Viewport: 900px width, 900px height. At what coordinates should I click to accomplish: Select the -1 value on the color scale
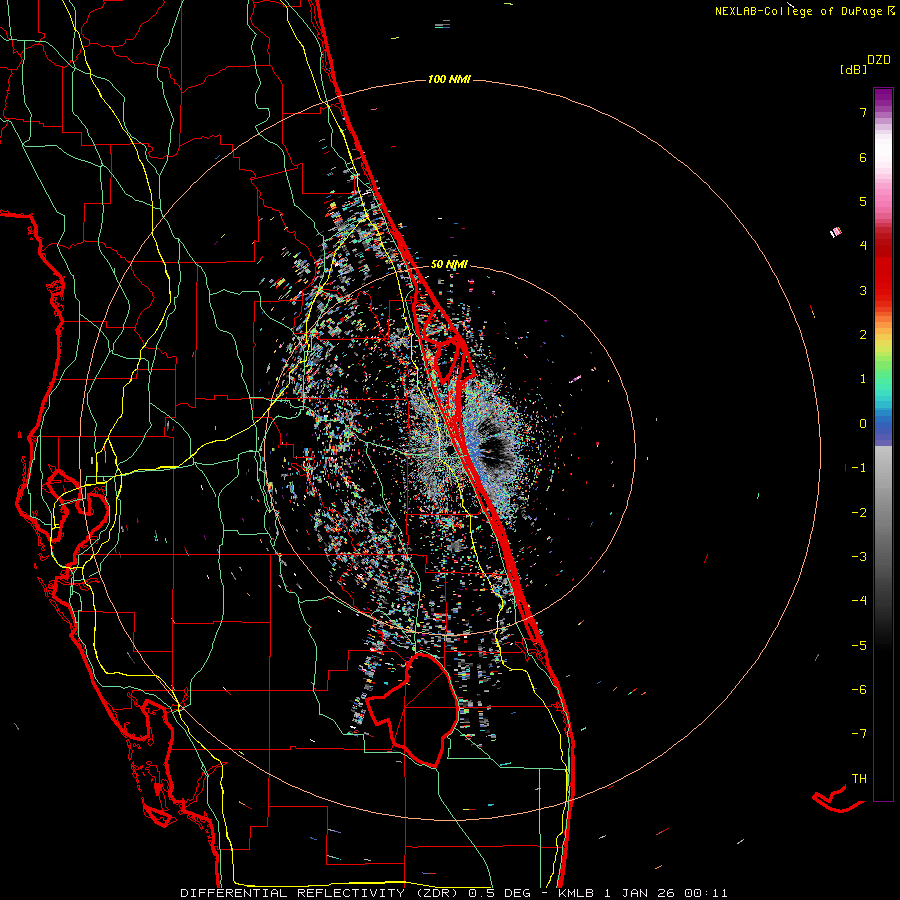(859, 468)
